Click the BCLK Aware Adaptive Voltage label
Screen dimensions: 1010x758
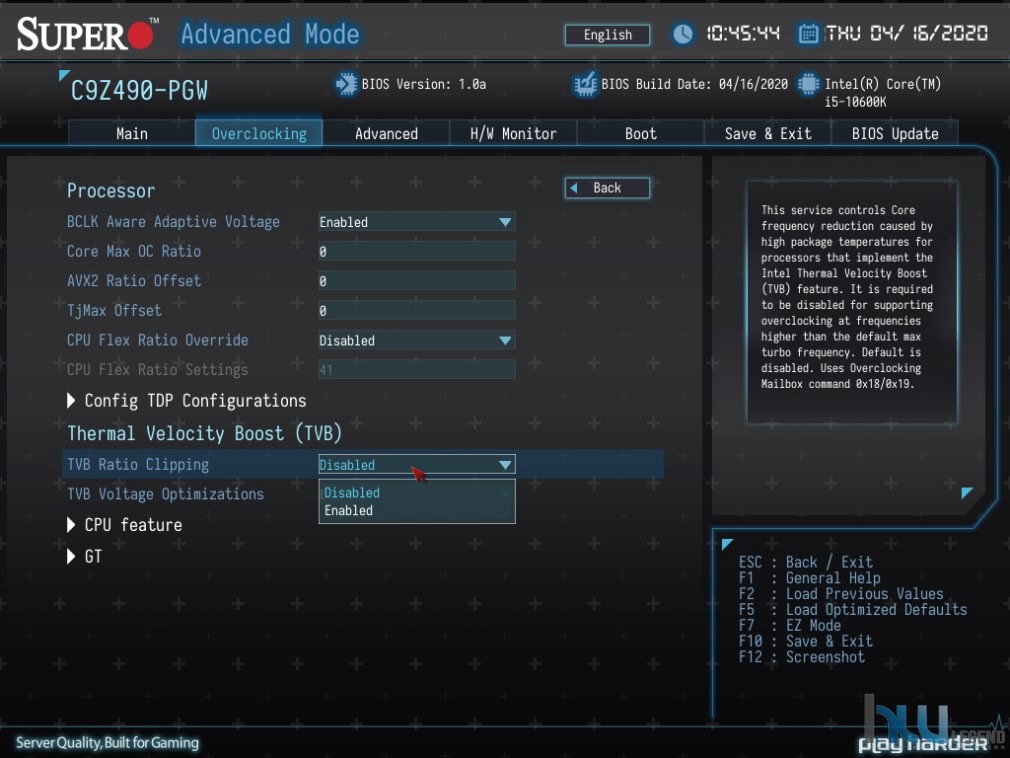[x=173, y=222]
